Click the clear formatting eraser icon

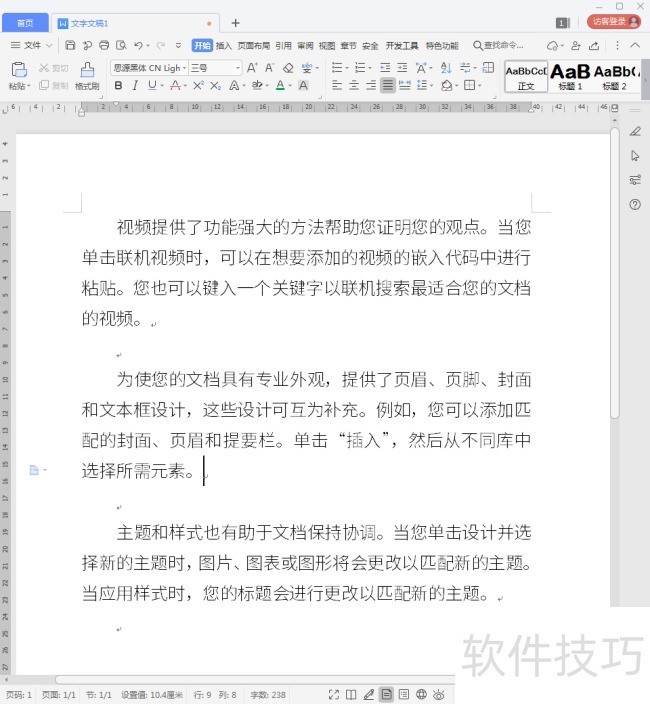pyautogui.click(x=288, y=68)
